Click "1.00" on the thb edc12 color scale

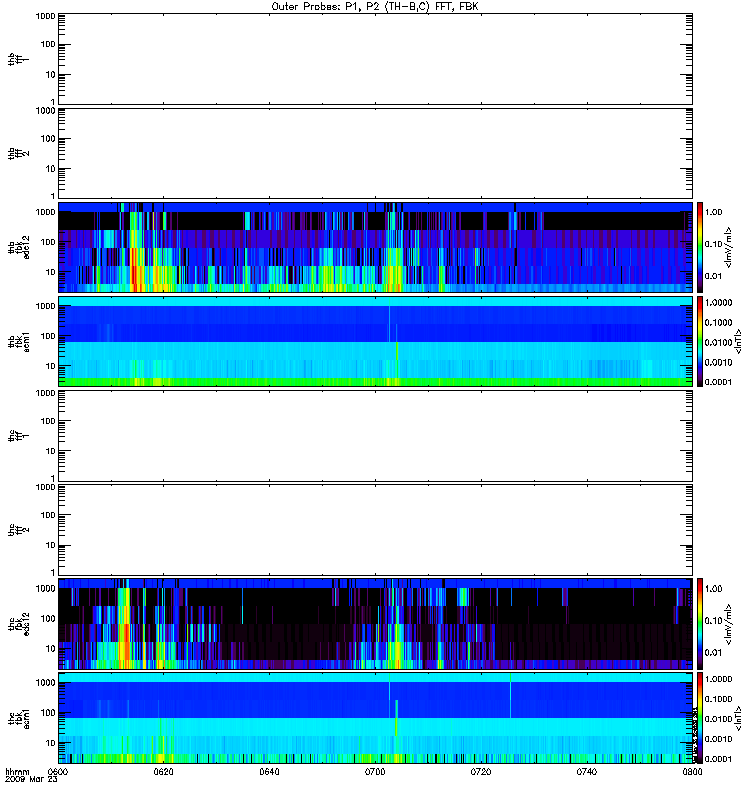tap(713, 212)
